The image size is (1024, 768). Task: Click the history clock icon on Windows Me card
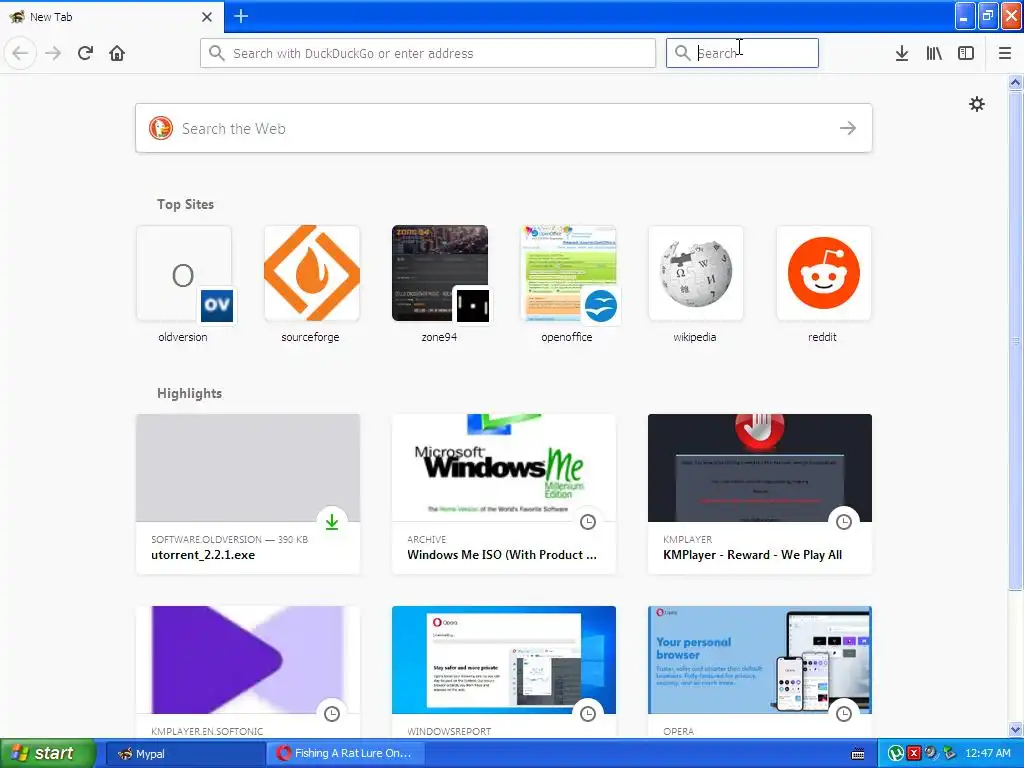[x=588, y=522]
